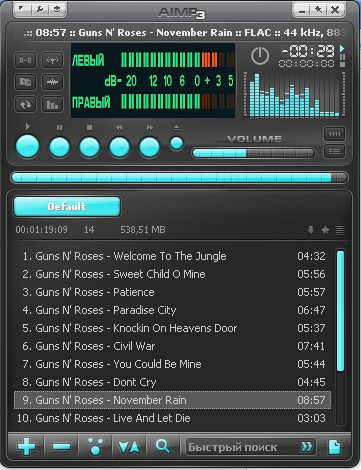The image size is (361, 470).
Task: Select track Dont Cry
Action: pyautogui.click(x=172, y=382)
